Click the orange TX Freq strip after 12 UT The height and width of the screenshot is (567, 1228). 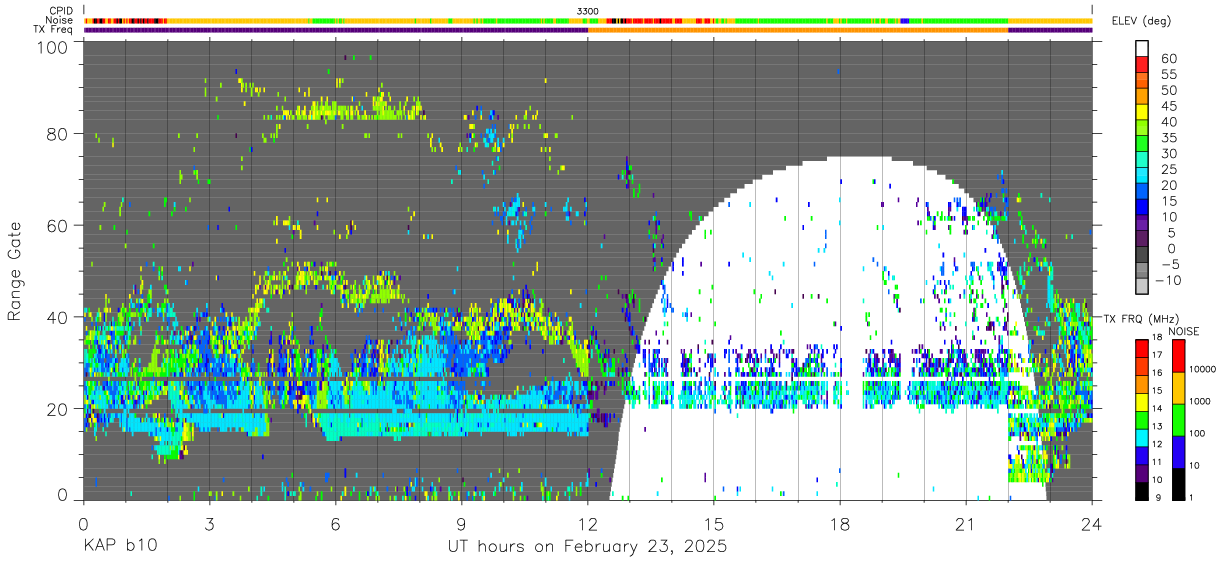tap(798, 30)
